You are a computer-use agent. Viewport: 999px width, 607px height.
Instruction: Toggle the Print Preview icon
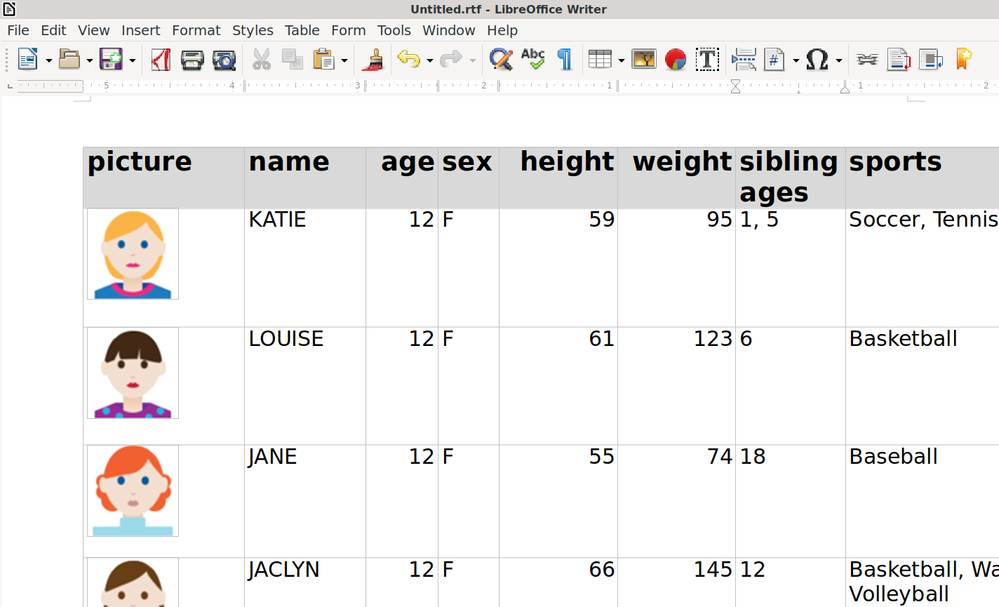coord(224,60)
